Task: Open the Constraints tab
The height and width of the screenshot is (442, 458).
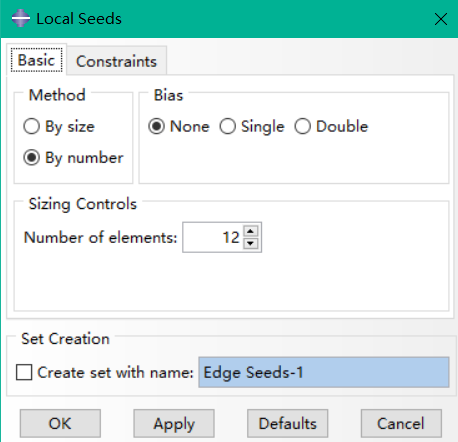Action: coord(116,61)
